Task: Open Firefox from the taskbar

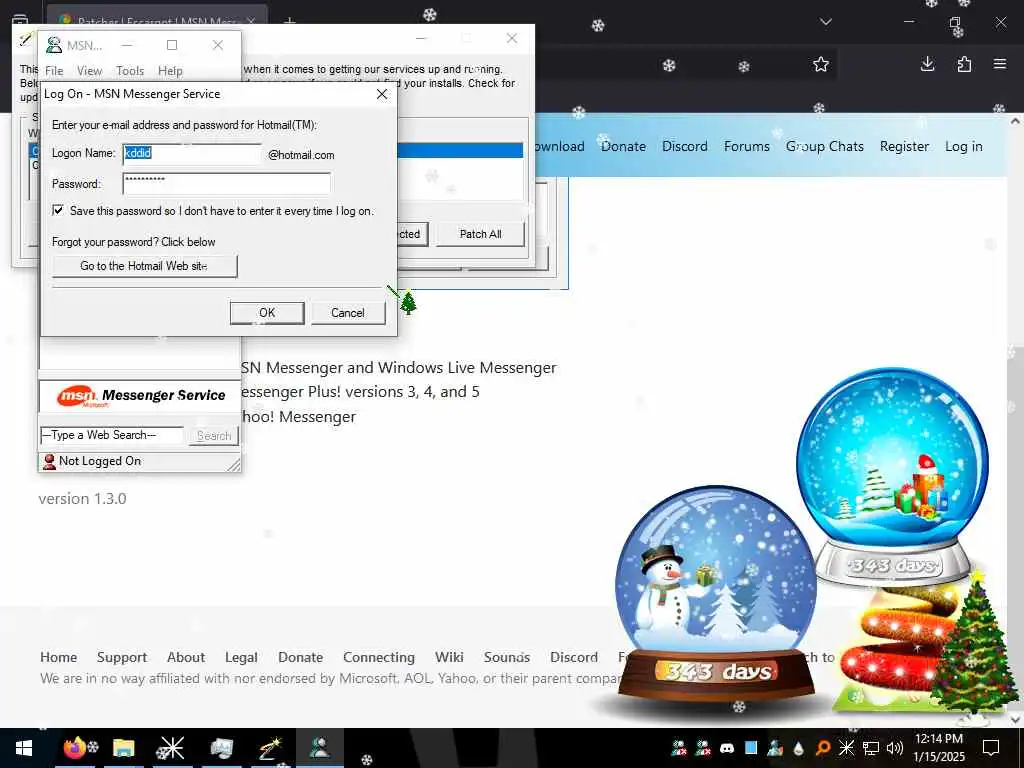Action: [75, 748]
